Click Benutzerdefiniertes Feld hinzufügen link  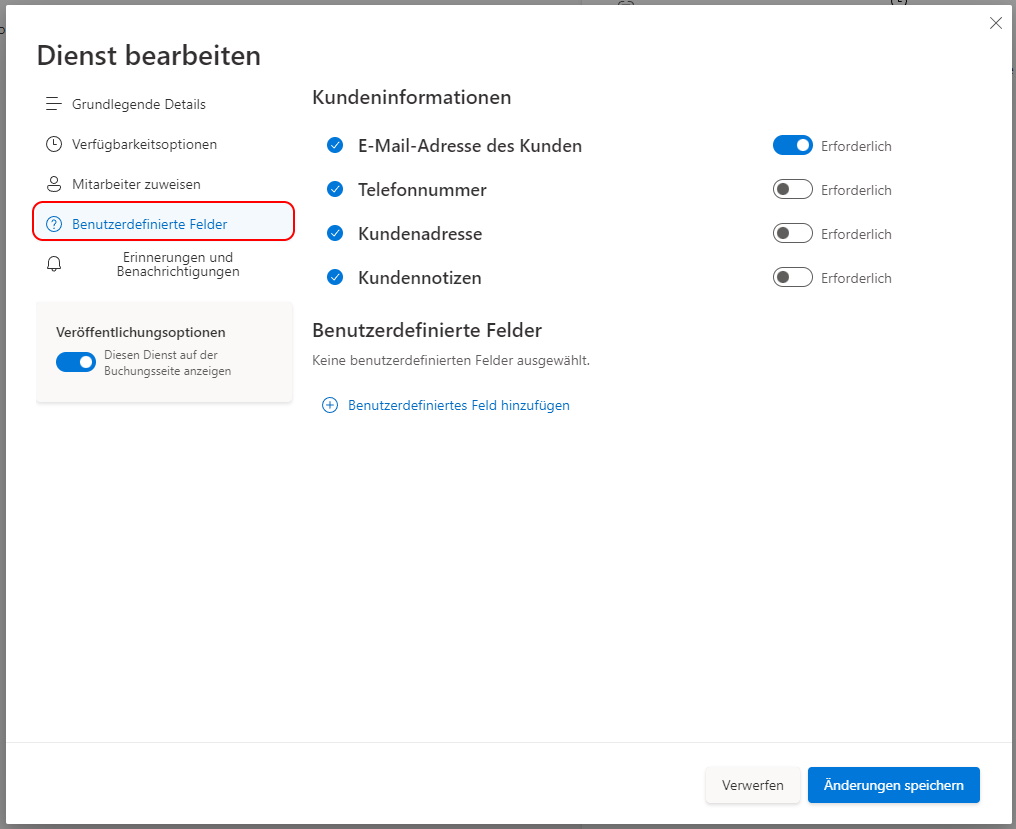pyautogui.click(x=459, y=405)
